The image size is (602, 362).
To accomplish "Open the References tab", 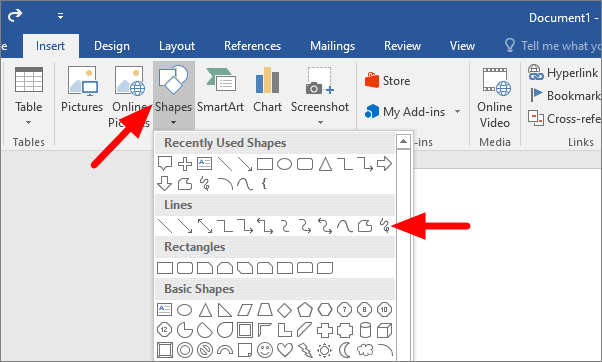I will pos(253,46).
